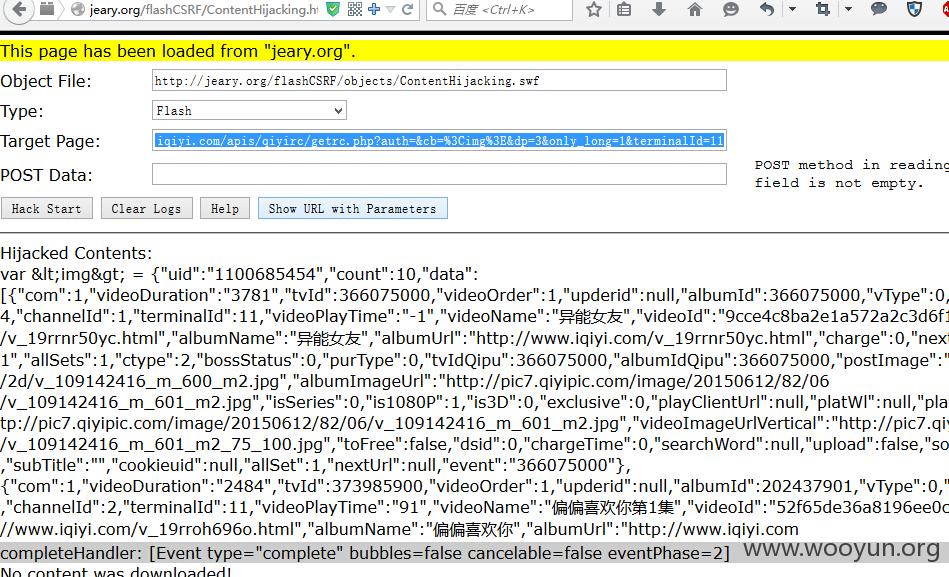Click the site identity globe icon
This screenshot has height=577, width=949.
[77, 10]
